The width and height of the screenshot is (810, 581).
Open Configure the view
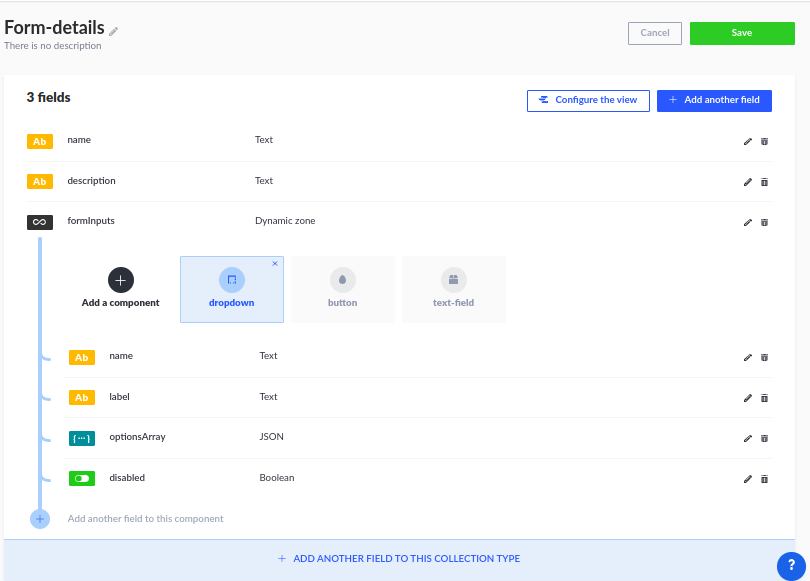pyautogui.click(x=588, y=100)
